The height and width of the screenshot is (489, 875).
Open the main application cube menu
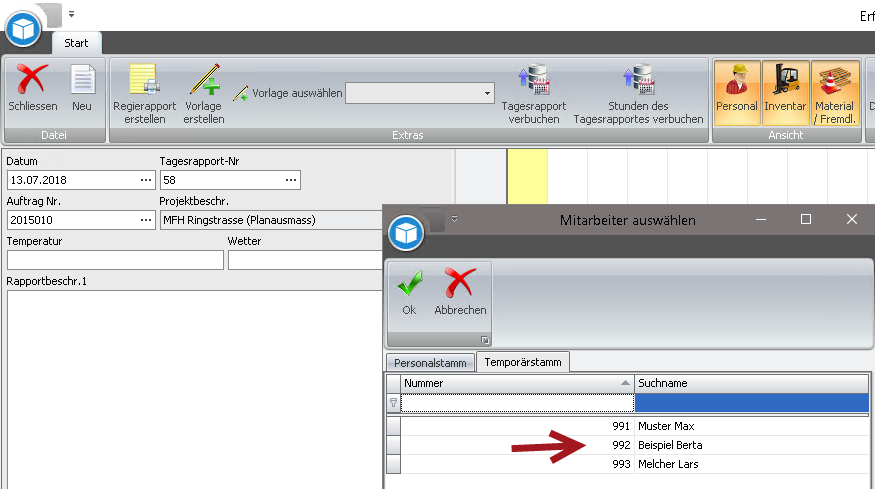(x=23, y=29)
